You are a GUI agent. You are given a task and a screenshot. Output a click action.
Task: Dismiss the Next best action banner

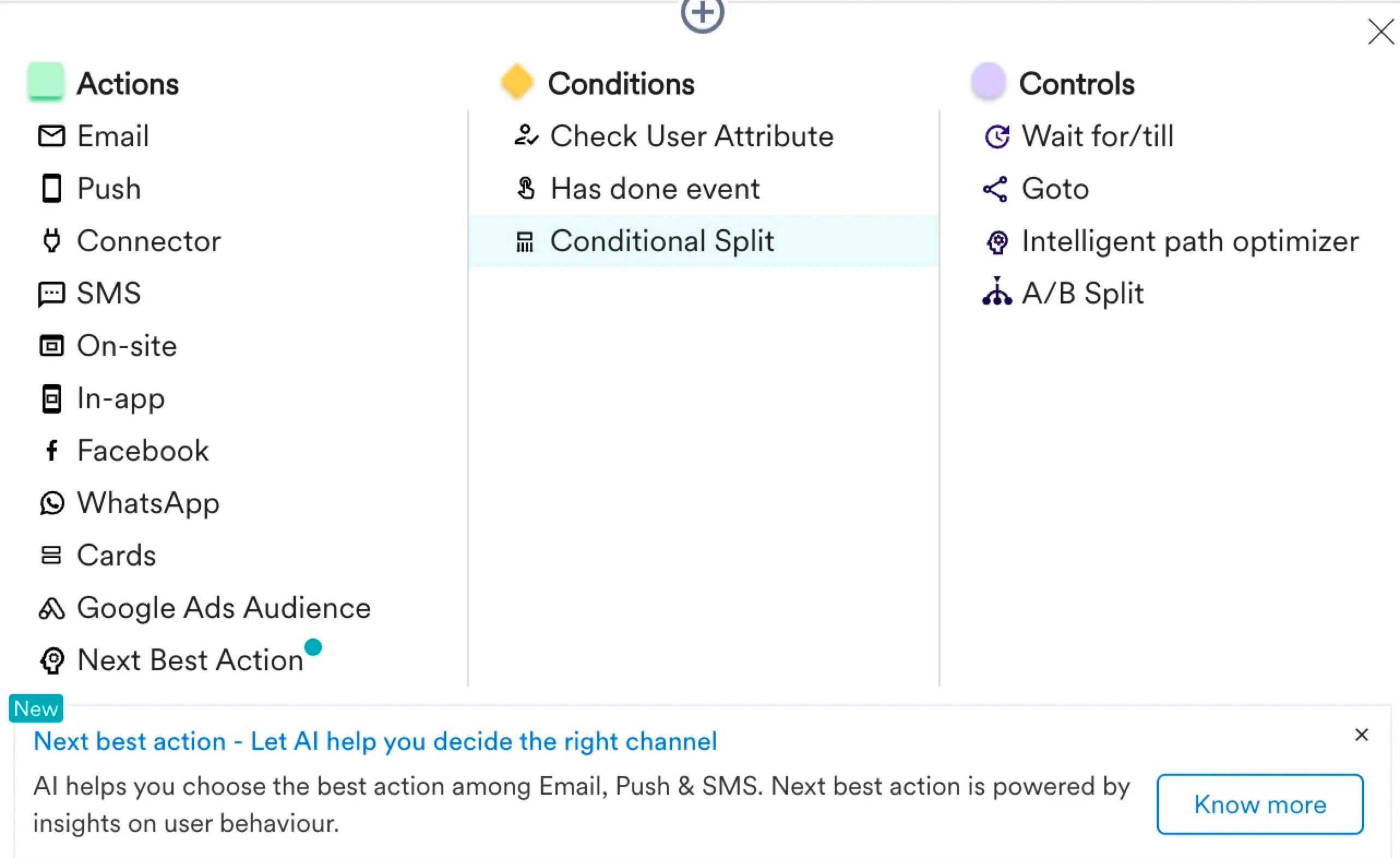(x=1361, y=735)
